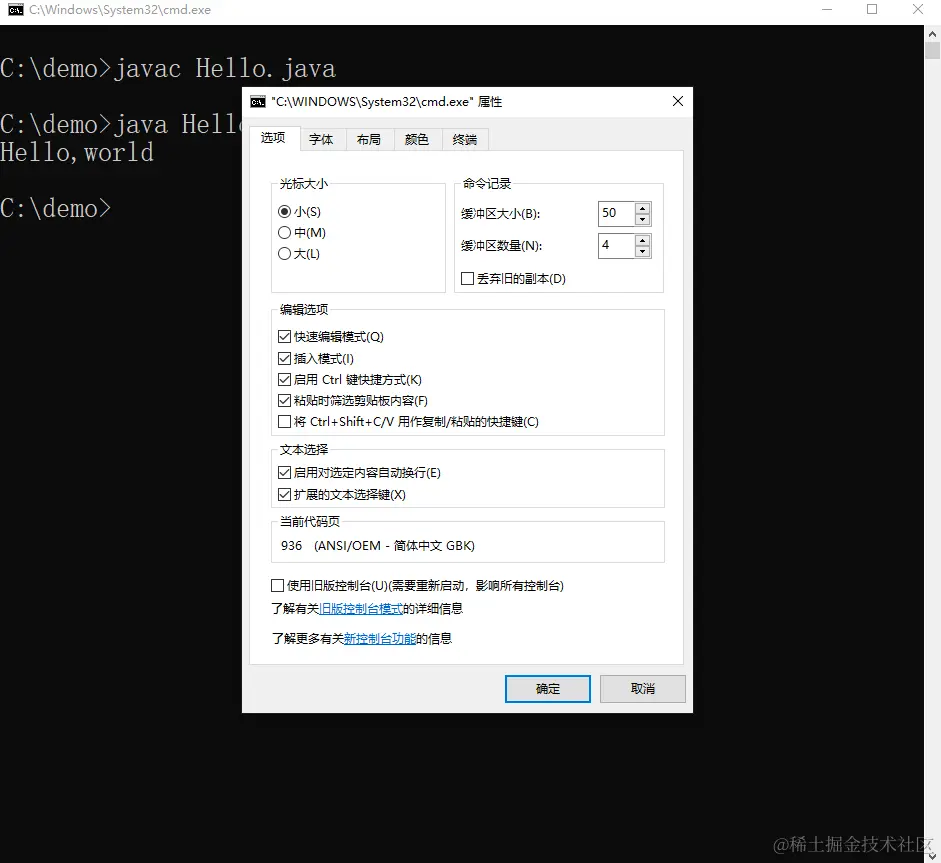Select the 中(M) cursor size option
The image size is (941, 863).
coord(284,232)
